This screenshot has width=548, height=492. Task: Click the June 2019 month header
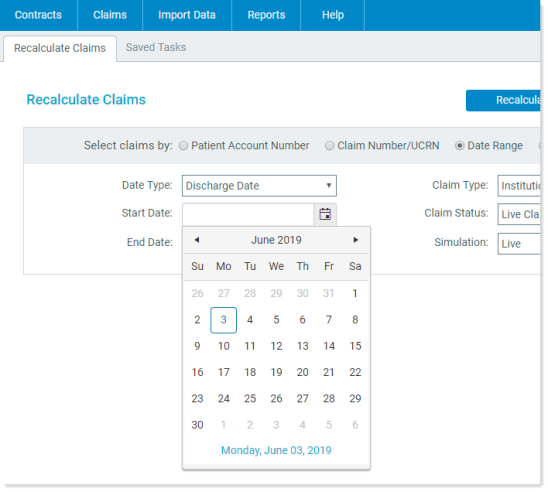pos(276,240)
